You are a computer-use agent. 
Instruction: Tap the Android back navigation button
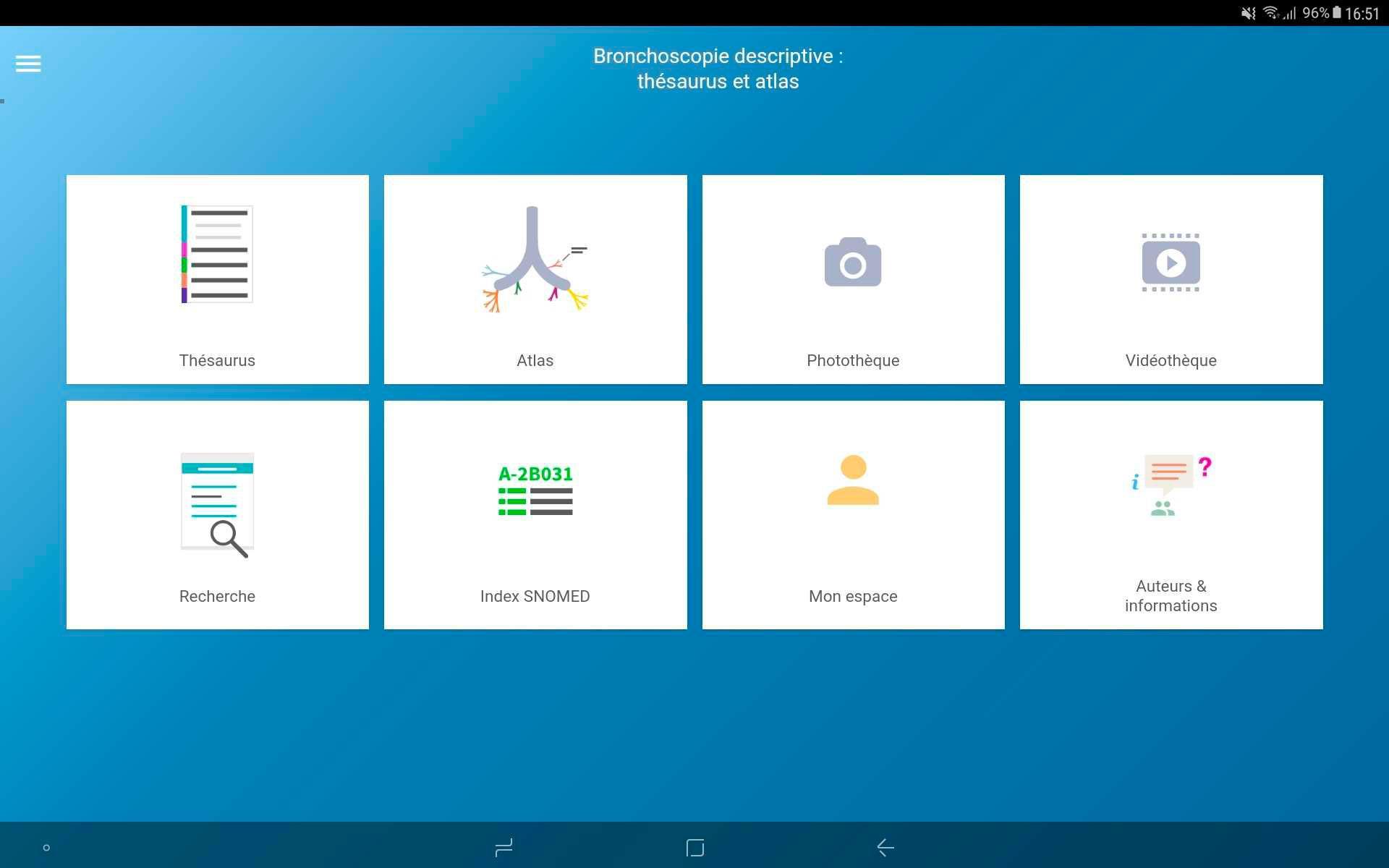[885, 847]
